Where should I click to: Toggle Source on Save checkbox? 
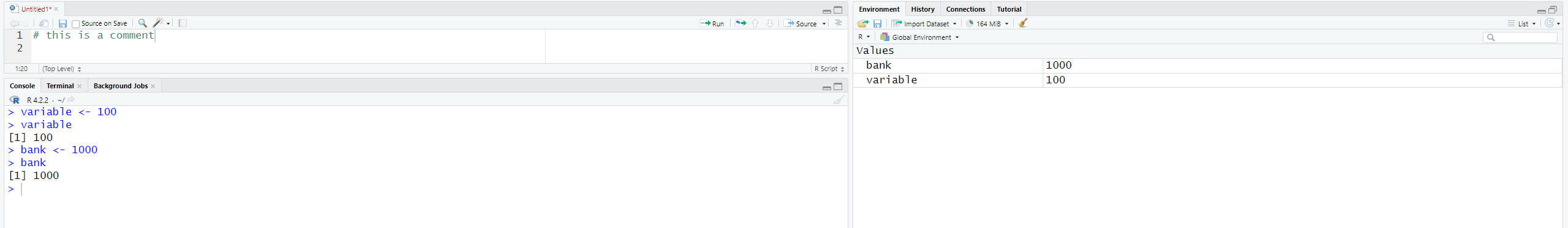click(75, 24)
